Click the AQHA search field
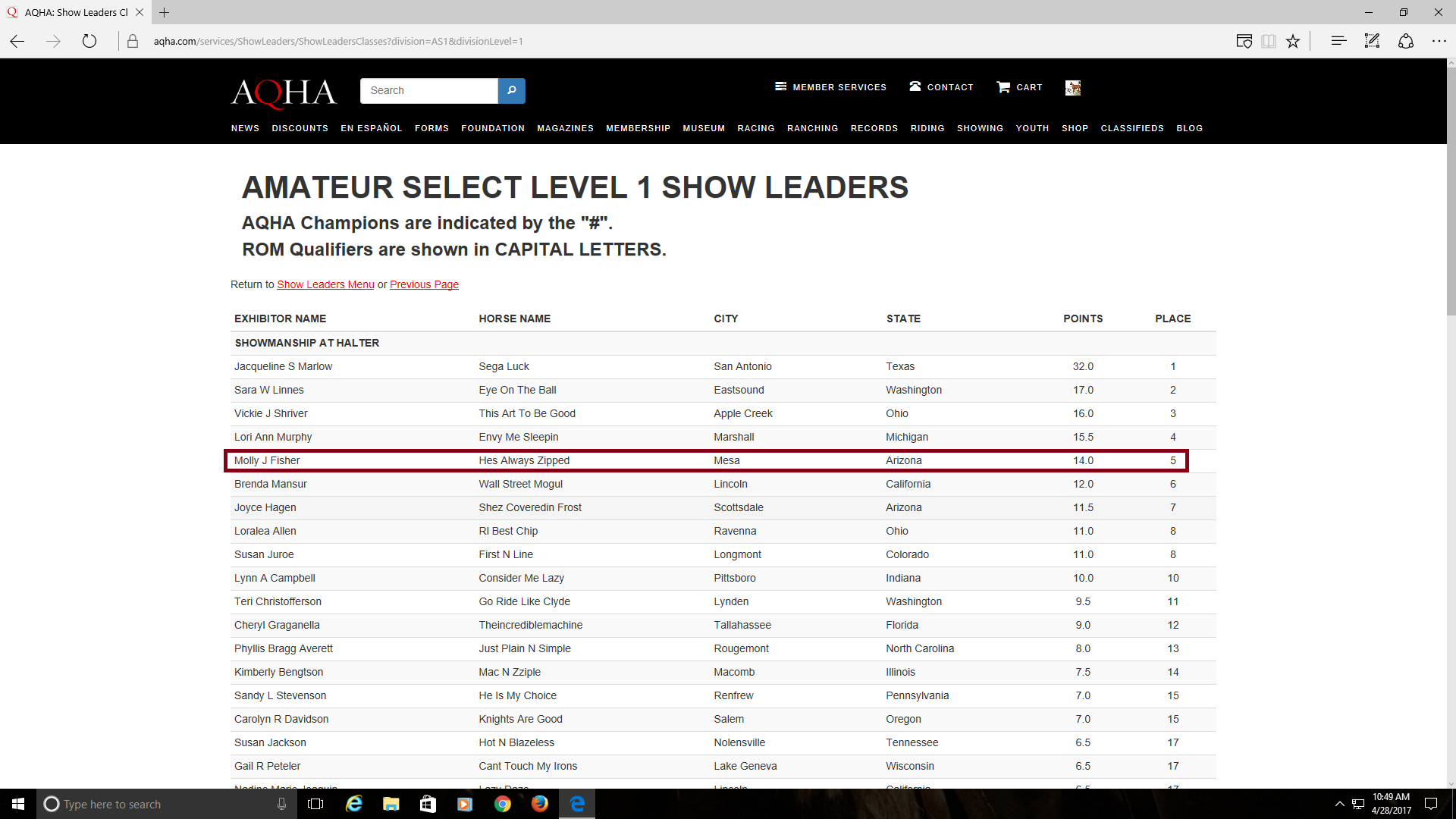This screenshot has height=819, width=1456. [429, 90]
